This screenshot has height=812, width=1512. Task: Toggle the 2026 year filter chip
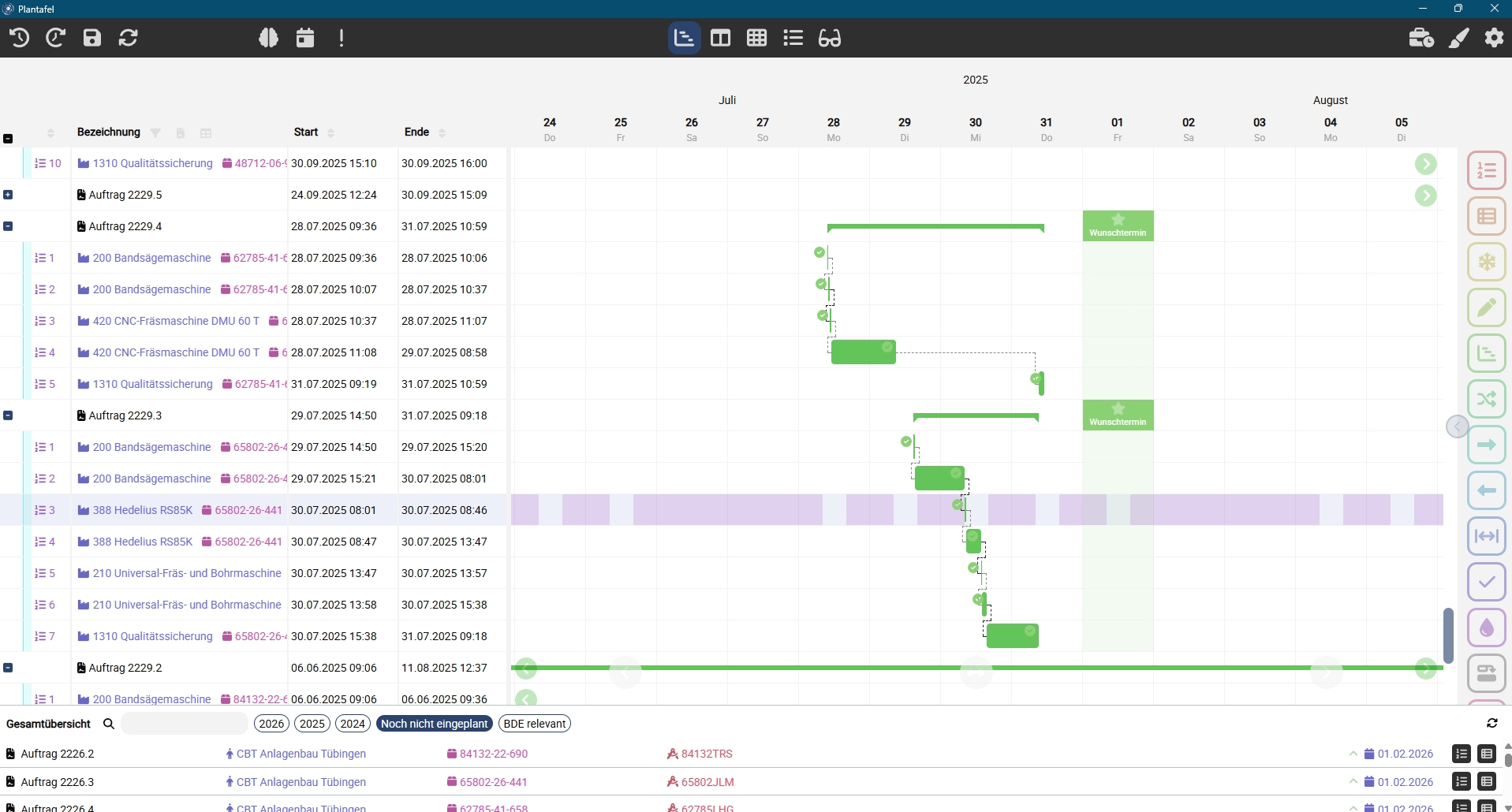[x=271, y=724]
